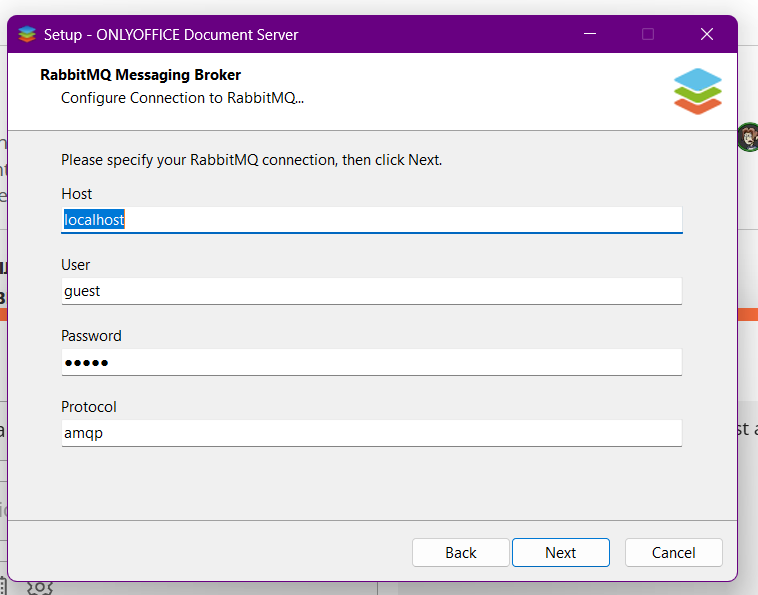758x595 pixels.
Task: Click the RabbitMQ Messaging Broker heading
Action: 140,75
